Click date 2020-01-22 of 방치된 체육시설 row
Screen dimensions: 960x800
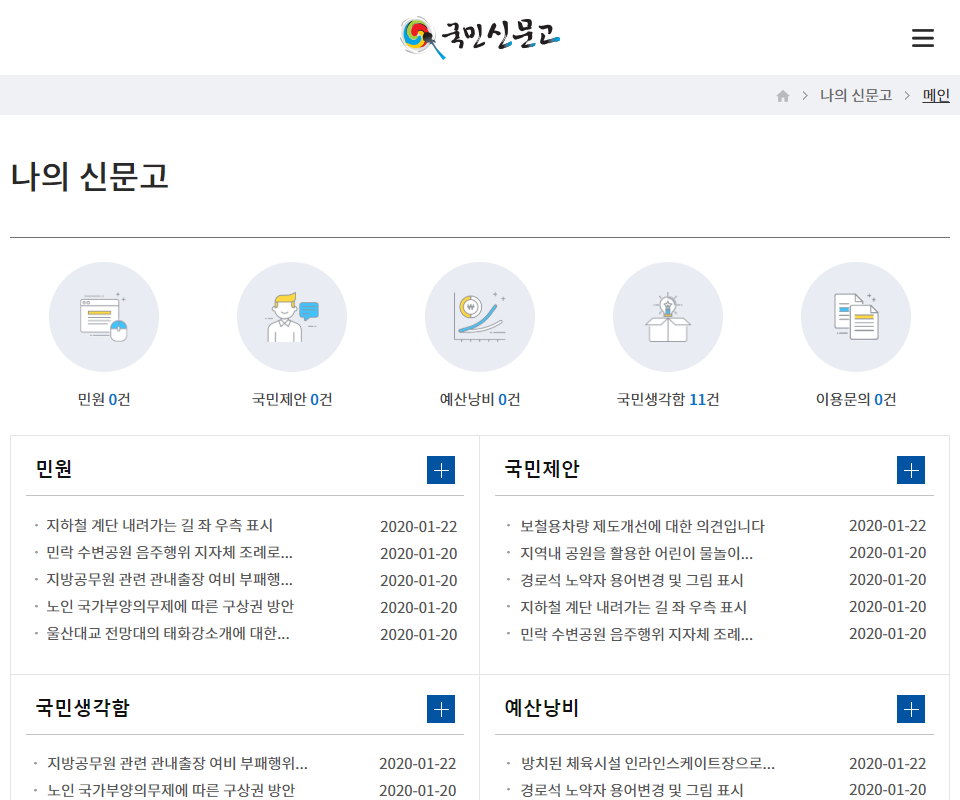pos(888,764)
